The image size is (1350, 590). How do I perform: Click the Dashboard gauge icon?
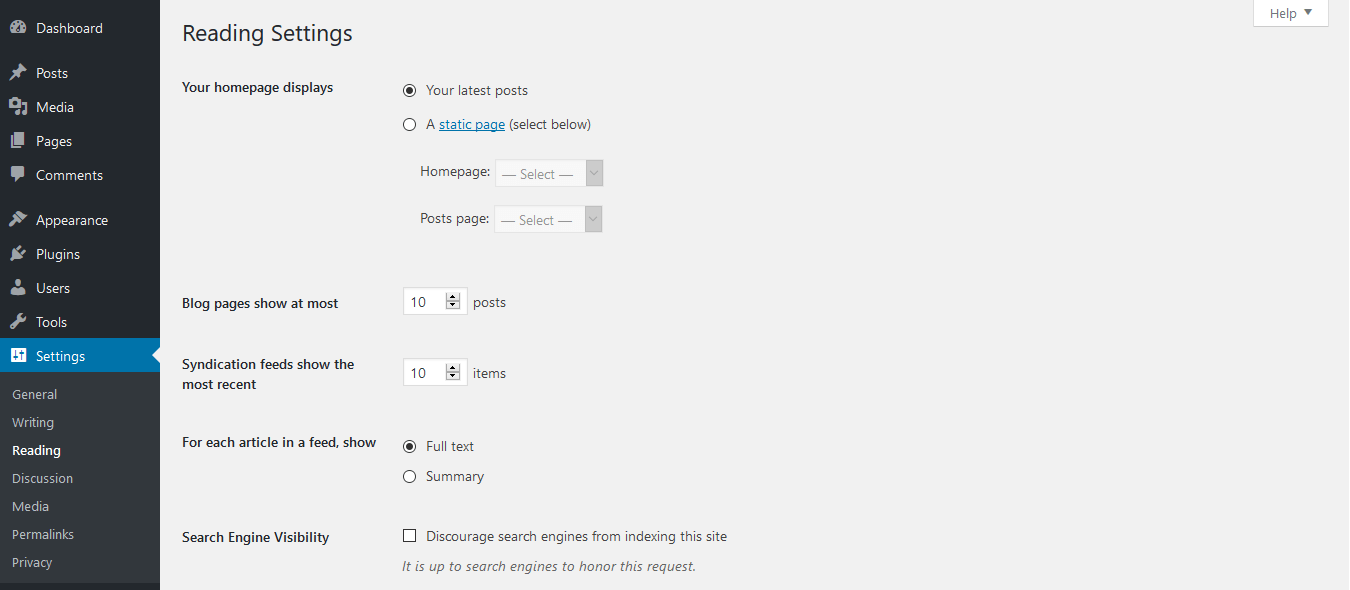(x=18, y=28)
